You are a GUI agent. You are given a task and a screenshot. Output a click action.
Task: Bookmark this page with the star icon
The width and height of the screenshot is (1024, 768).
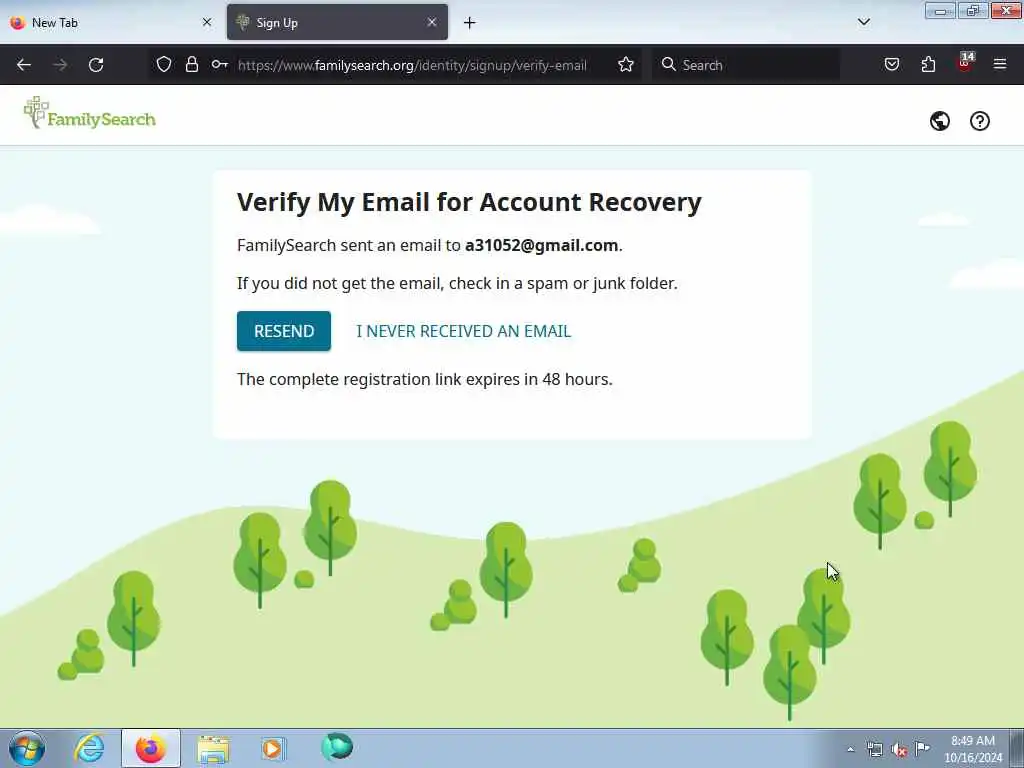coord(626,64)
